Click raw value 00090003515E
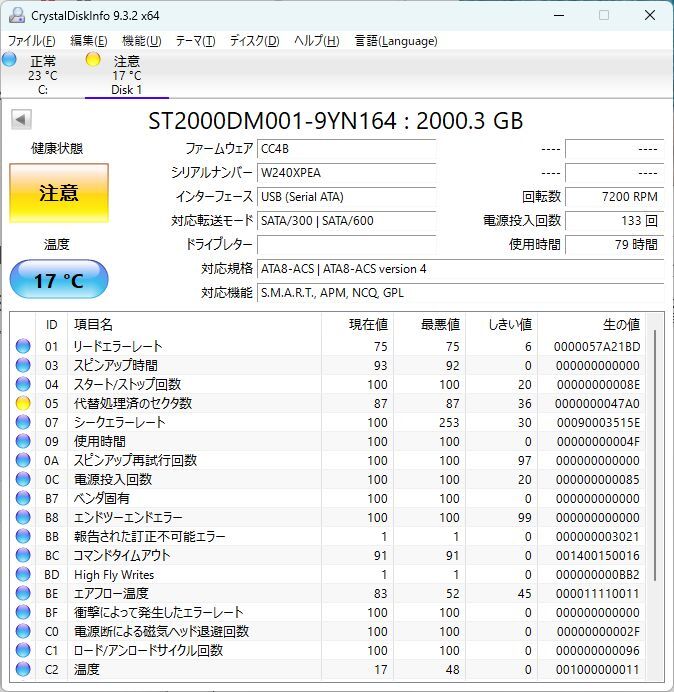 (598, 423)
